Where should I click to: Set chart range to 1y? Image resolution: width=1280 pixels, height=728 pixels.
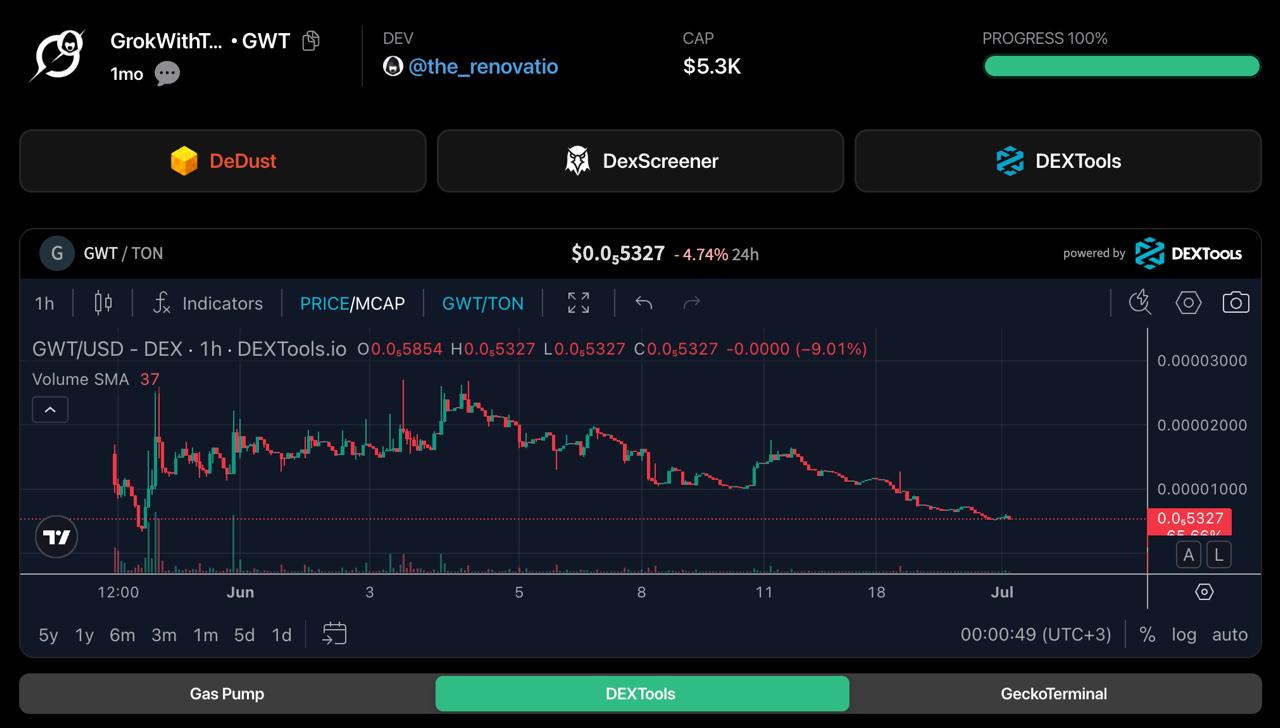point(85,634)
